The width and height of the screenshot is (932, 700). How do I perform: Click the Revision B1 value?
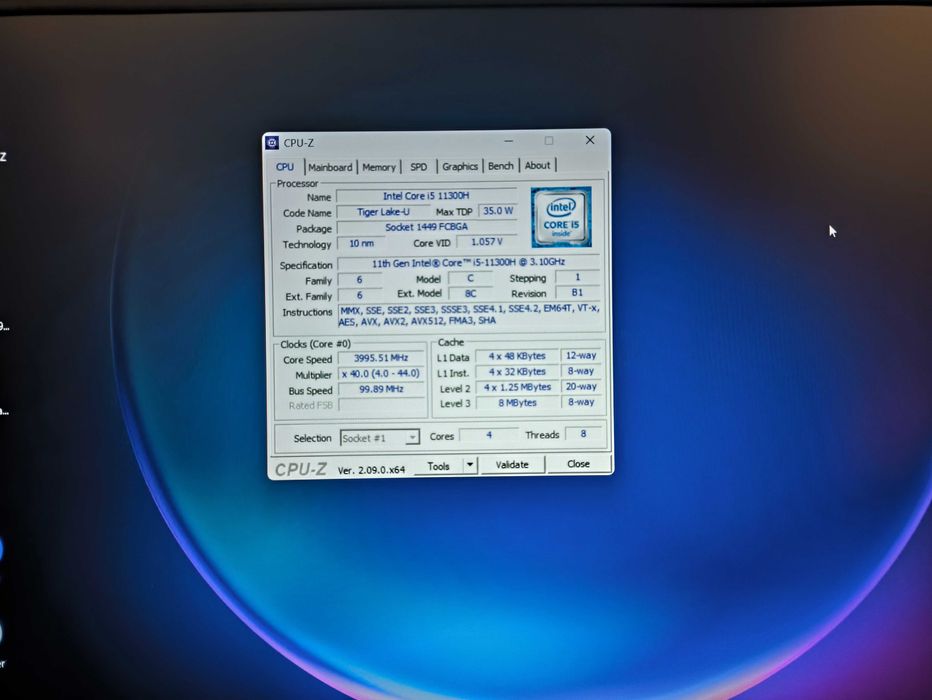pos(577,292)
